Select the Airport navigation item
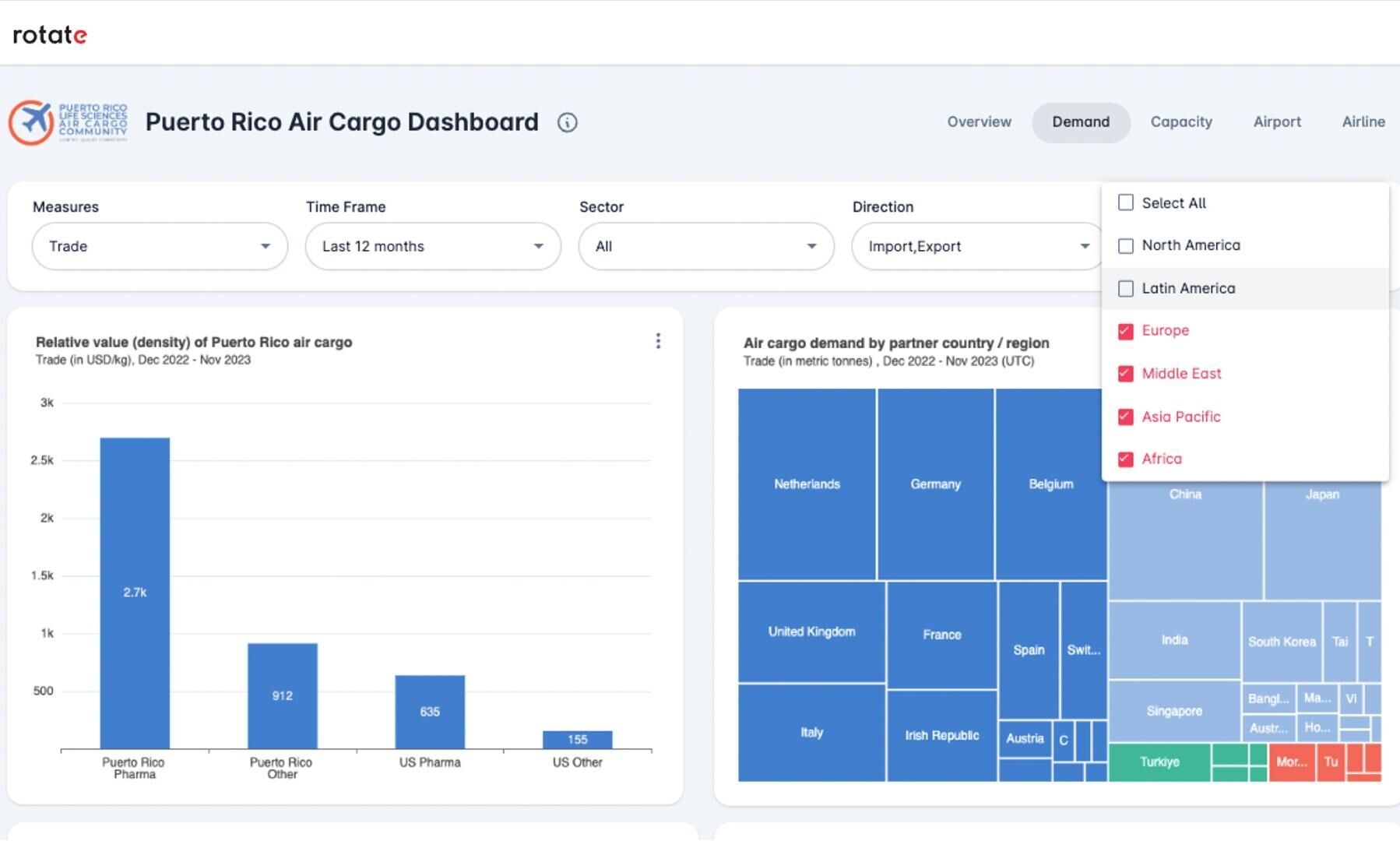This screenshot has width=1400, height=841. 1276,122
